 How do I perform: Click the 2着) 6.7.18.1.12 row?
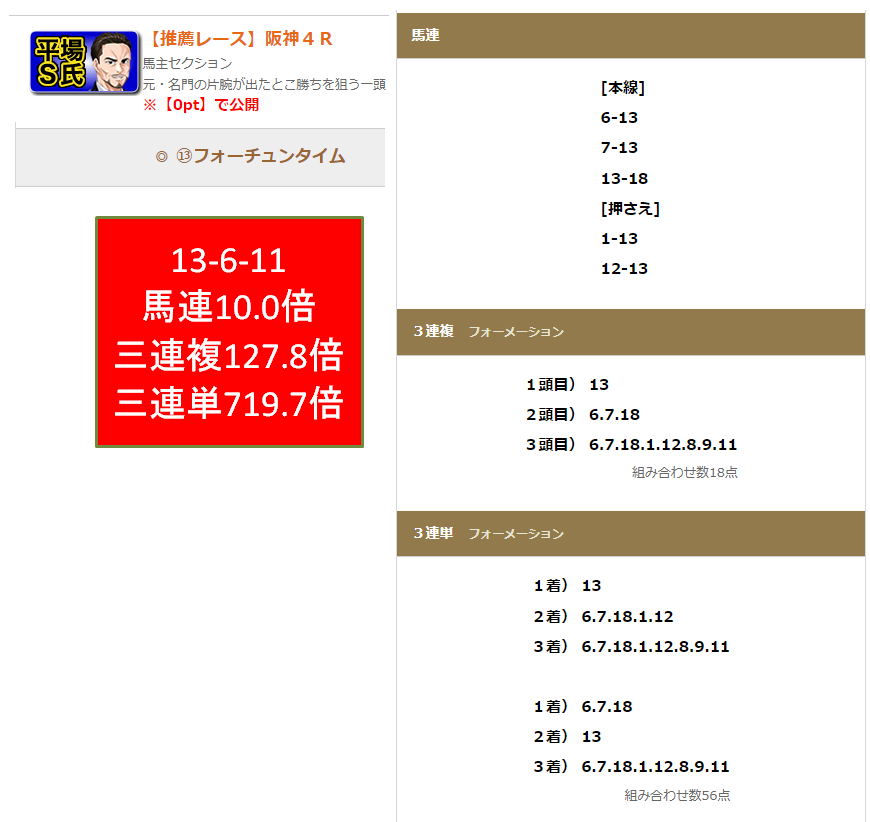tap(603, 616)
